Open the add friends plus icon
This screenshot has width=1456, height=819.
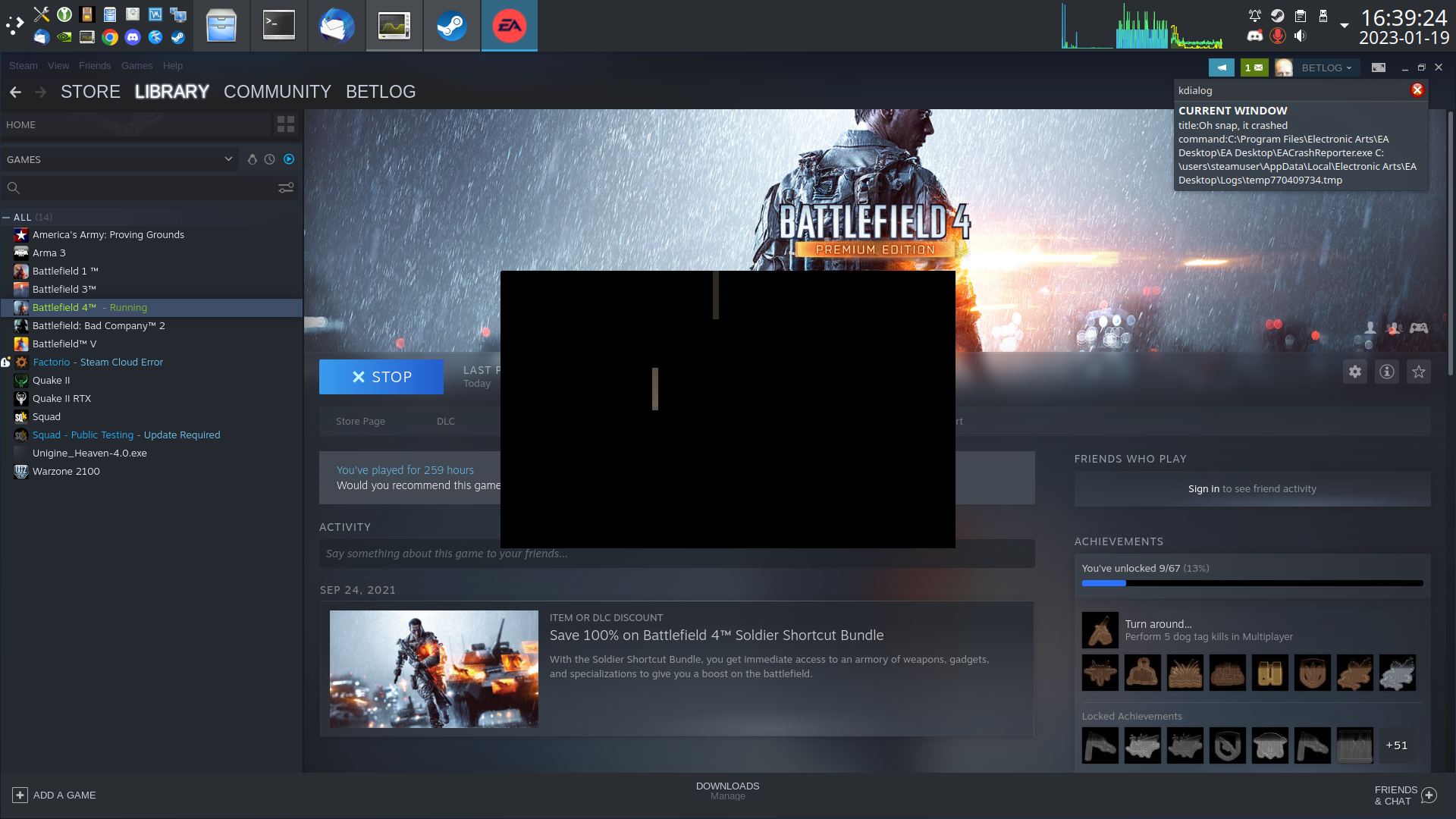click(1429, 795)
